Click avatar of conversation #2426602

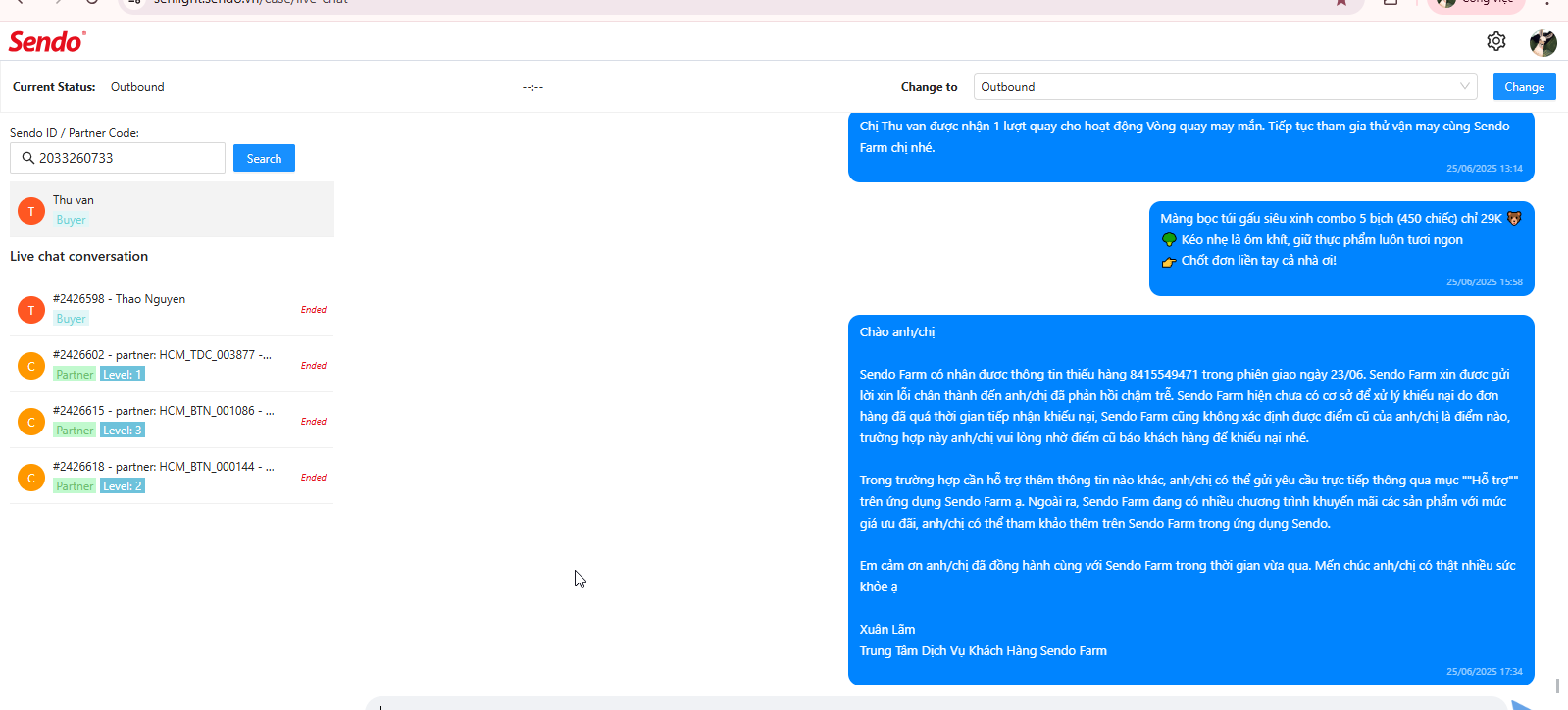tap(31, 366)
